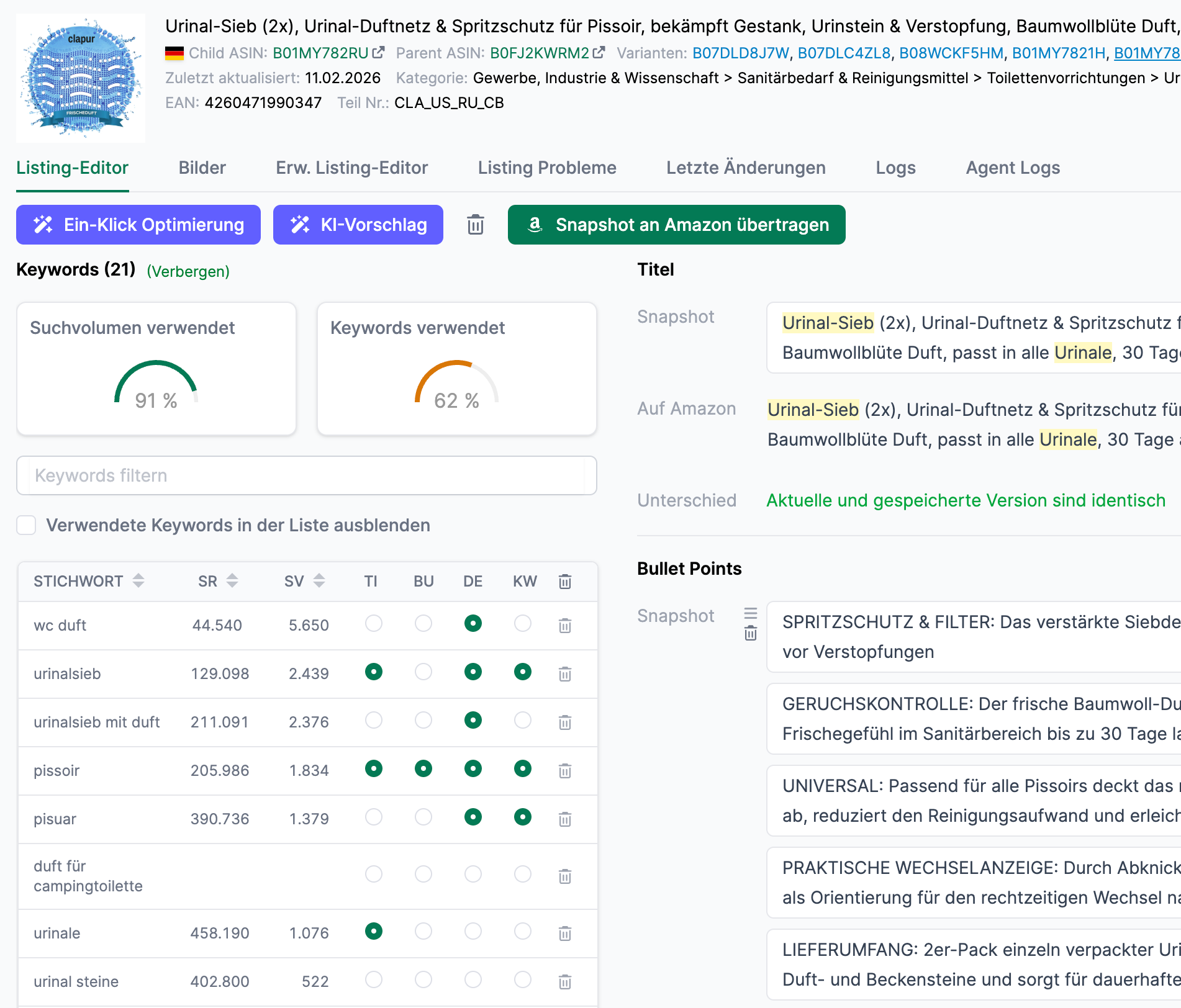Enable 'Verwendete Keywords in der Liste ausblenden'
The image size is (1181, 1008).
pos(26,525)
